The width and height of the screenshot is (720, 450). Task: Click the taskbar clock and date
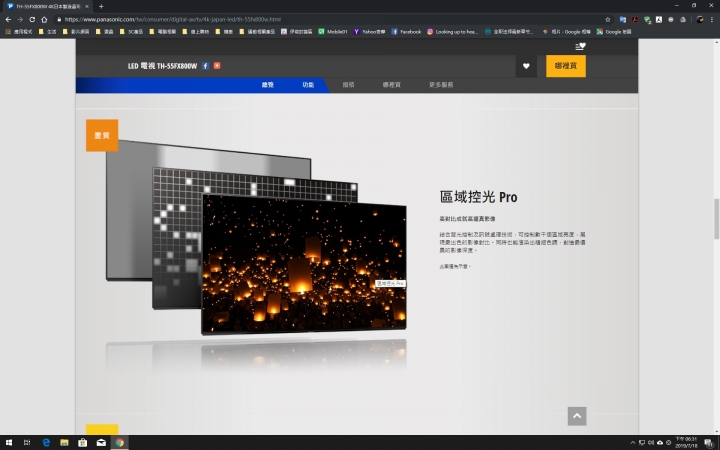(686, 443)
